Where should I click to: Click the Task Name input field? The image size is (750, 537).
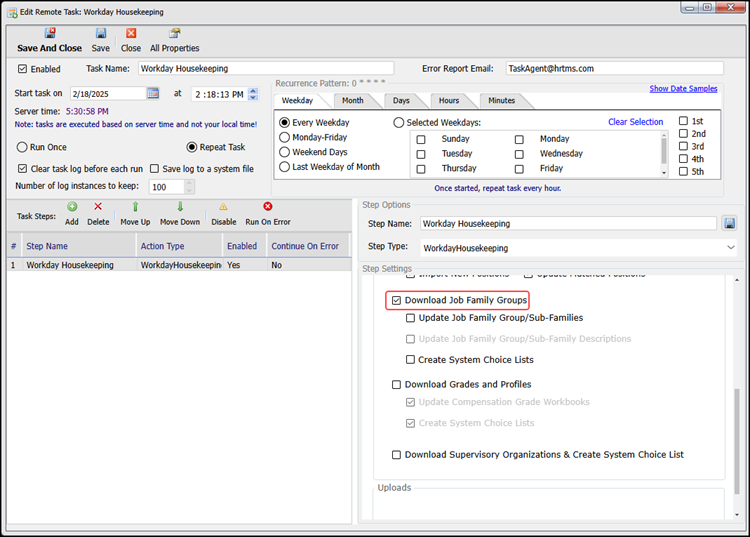(x=266, y=68)
